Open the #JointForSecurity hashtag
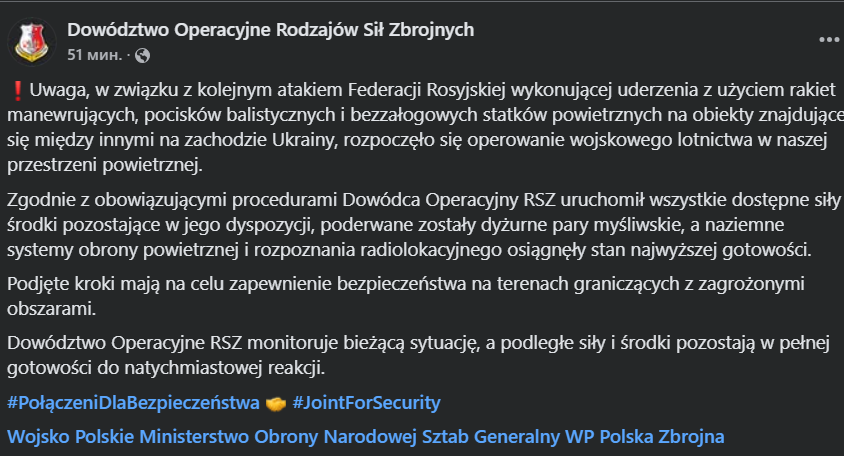The image size is (844, 456). coord(366,403)
